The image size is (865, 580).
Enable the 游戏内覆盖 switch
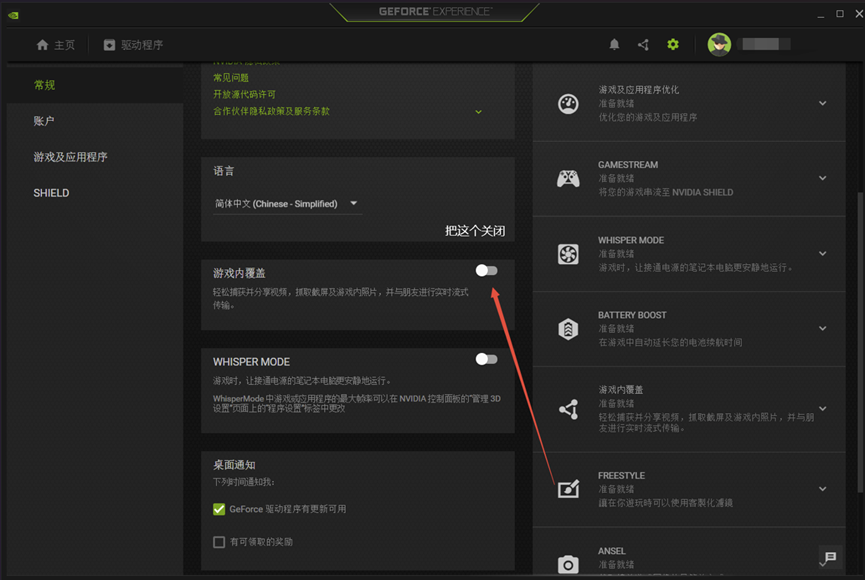tap(487, 270)
